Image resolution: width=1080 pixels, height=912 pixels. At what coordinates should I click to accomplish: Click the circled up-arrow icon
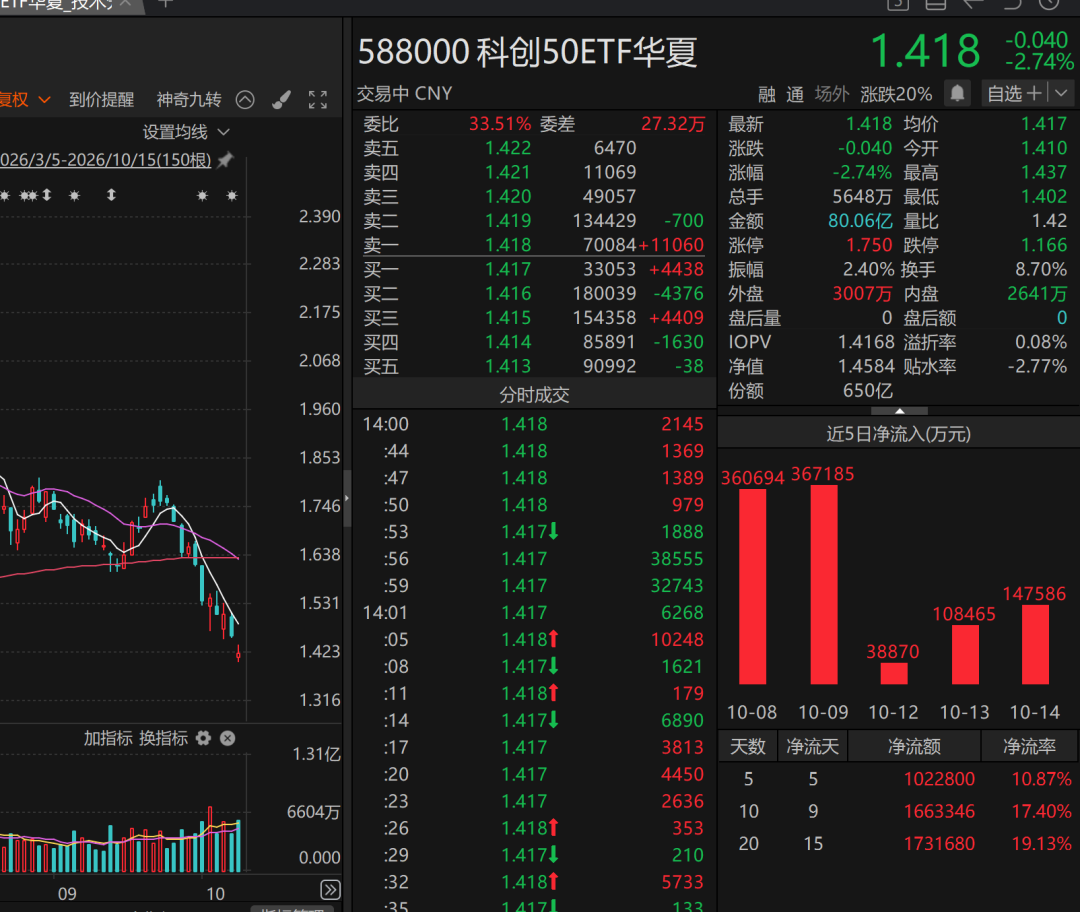point(245,100)
